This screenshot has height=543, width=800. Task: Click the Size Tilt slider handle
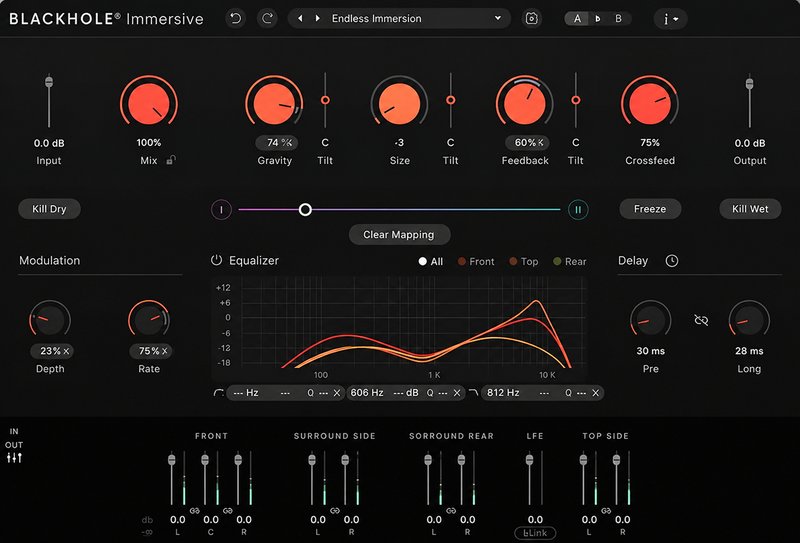(x=451, y=100)
